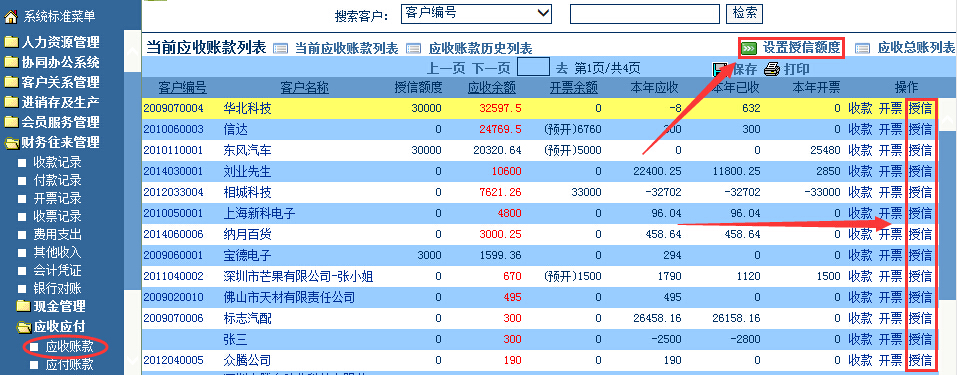
Task: Click 授信 for 宝德电子
Action: click(x=920, y=255)
